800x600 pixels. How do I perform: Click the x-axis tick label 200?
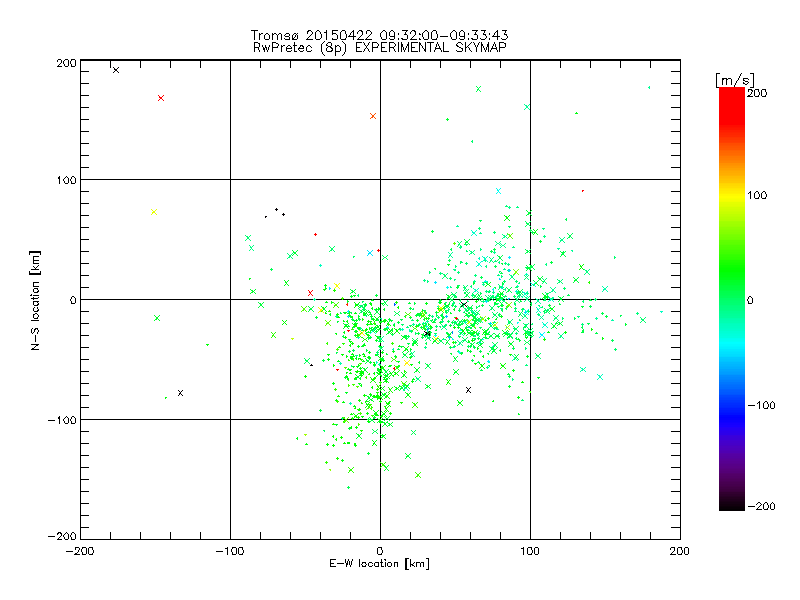[x=680, y=551]
